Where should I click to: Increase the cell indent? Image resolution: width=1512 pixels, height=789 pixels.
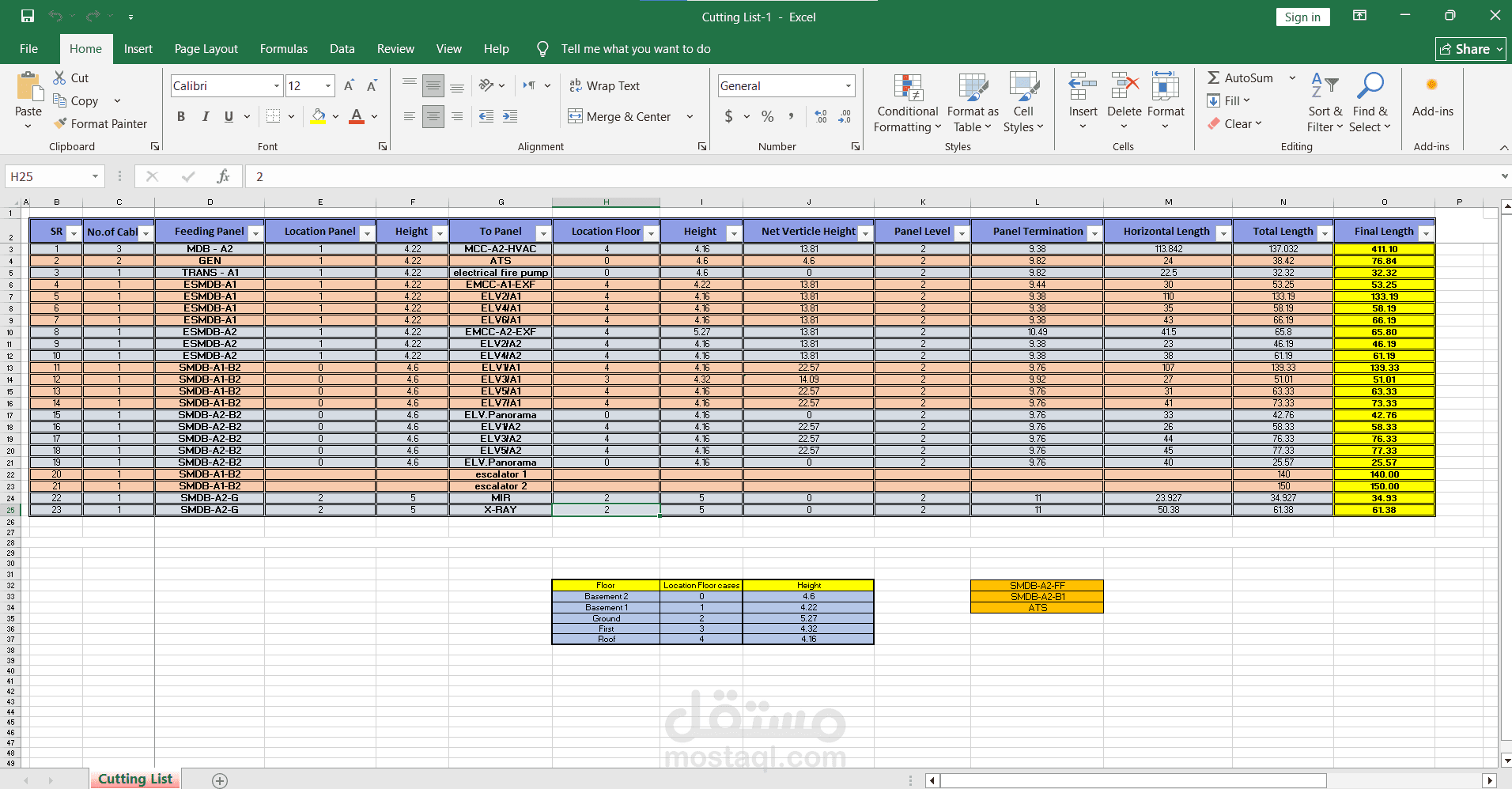tap(510, 116)
